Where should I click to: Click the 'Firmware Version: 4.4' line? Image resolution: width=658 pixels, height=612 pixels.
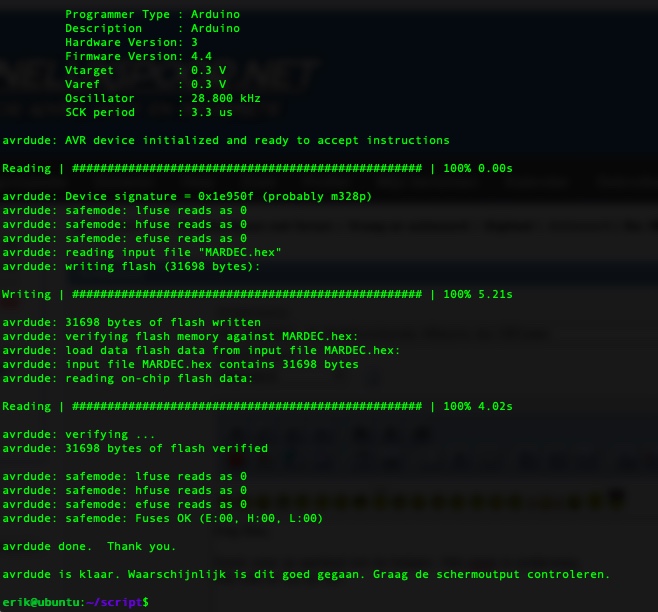tap(138, 56)
